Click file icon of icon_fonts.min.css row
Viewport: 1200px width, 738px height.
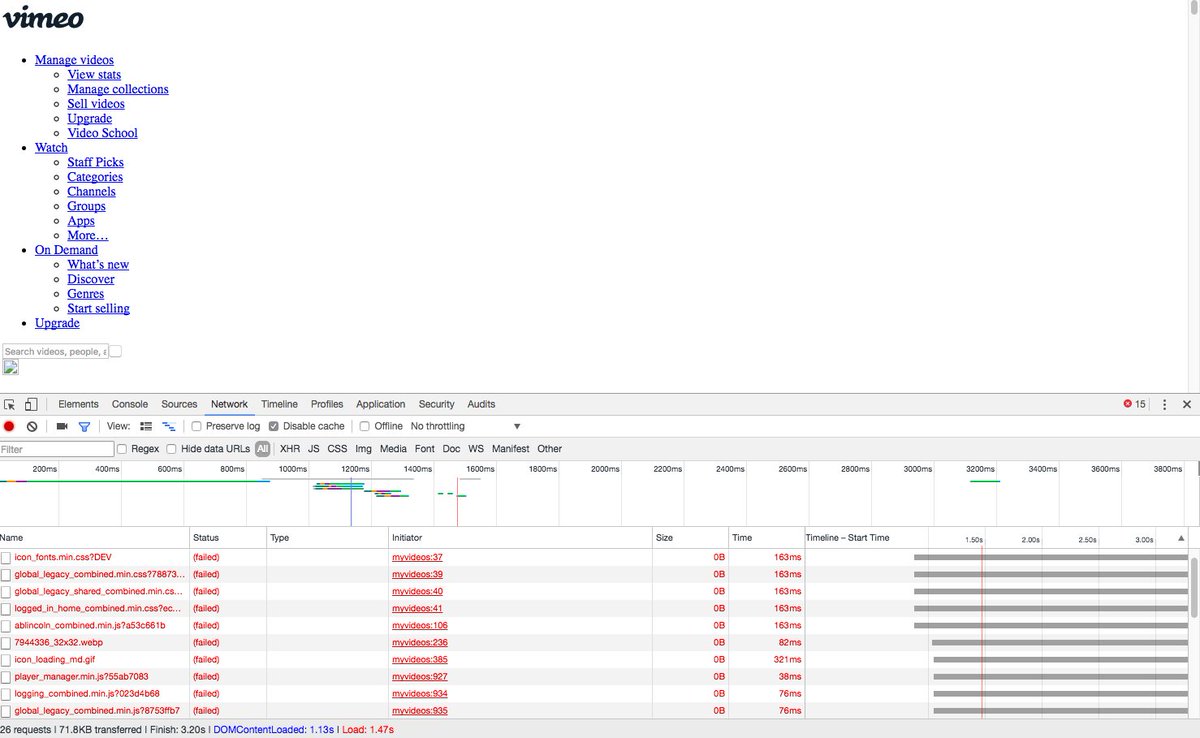click(6, 557)
